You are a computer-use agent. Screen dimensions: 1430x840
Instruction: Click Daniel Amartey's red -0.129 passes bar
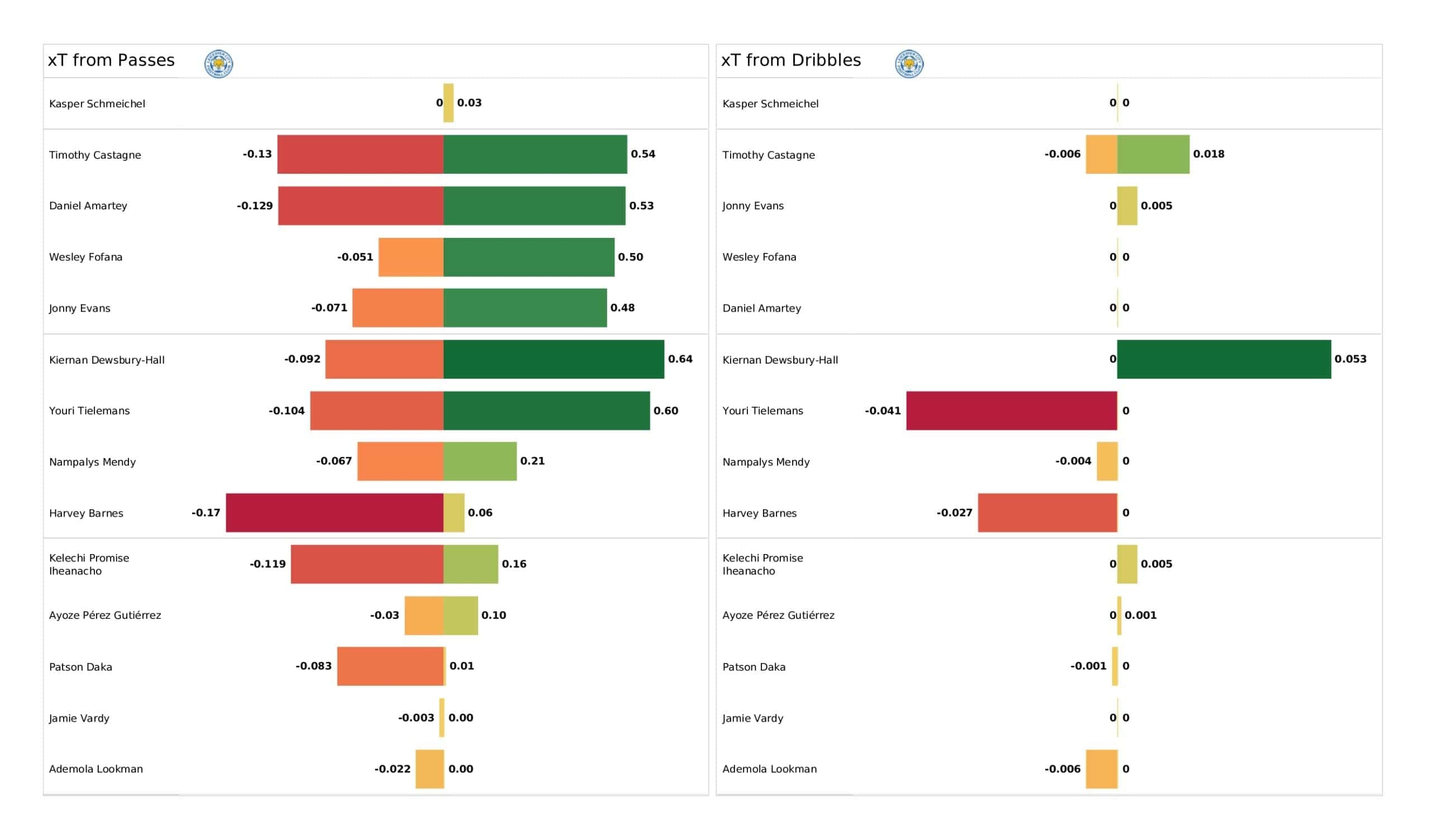coord(361,206)
